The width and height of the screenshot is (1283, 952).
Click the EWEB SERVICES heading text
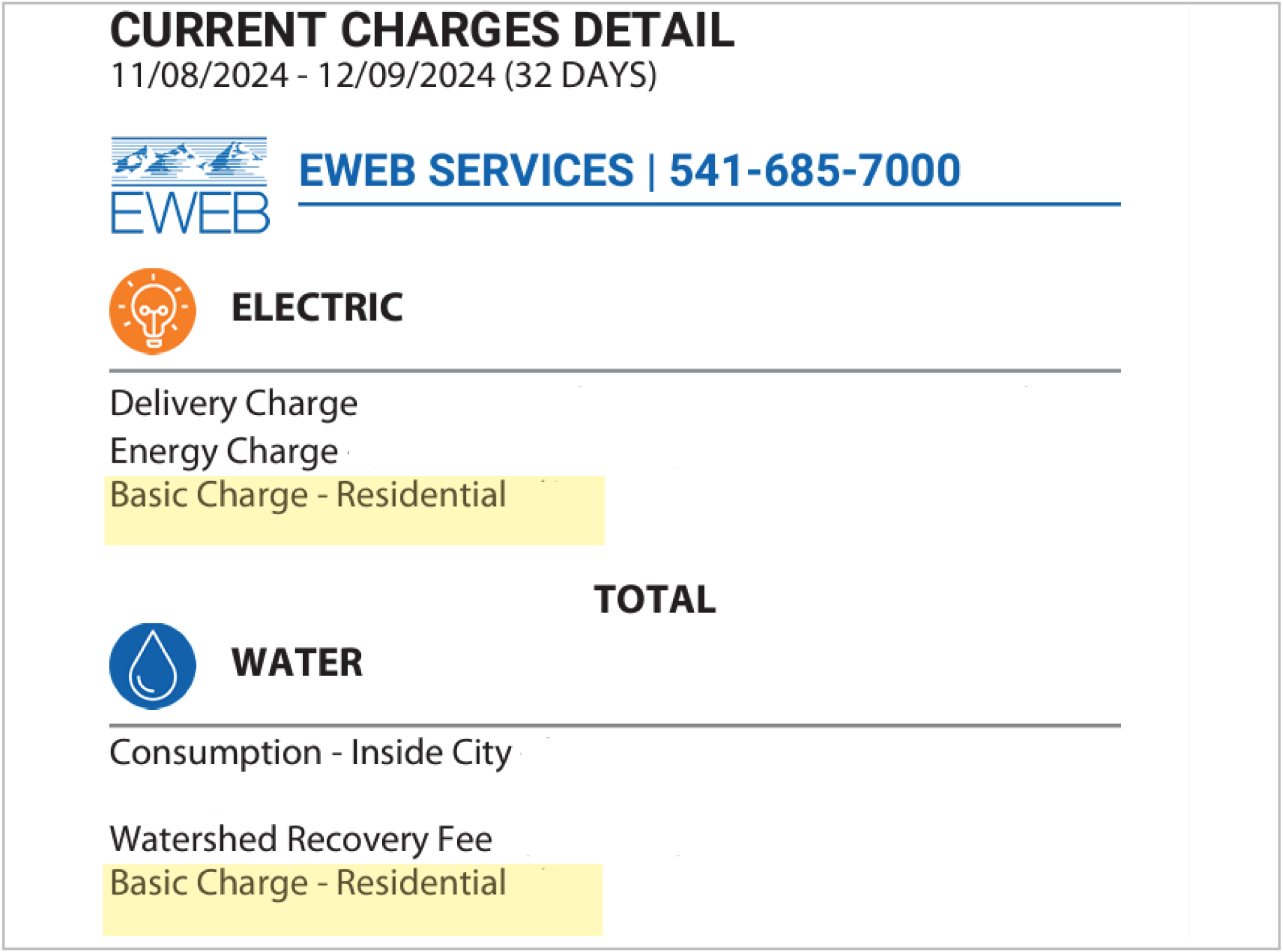466,171
